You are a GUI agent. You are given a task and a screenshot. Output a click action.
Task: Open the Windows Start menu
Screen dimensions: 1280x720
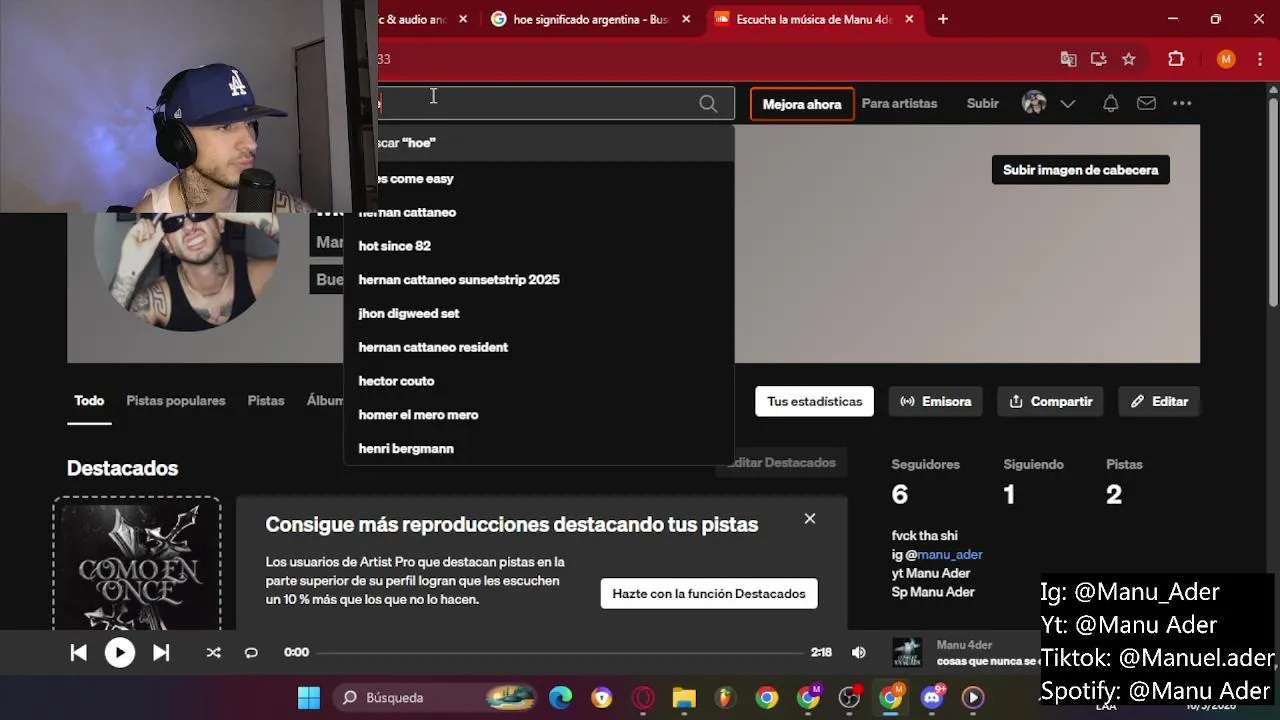point(309,697)
